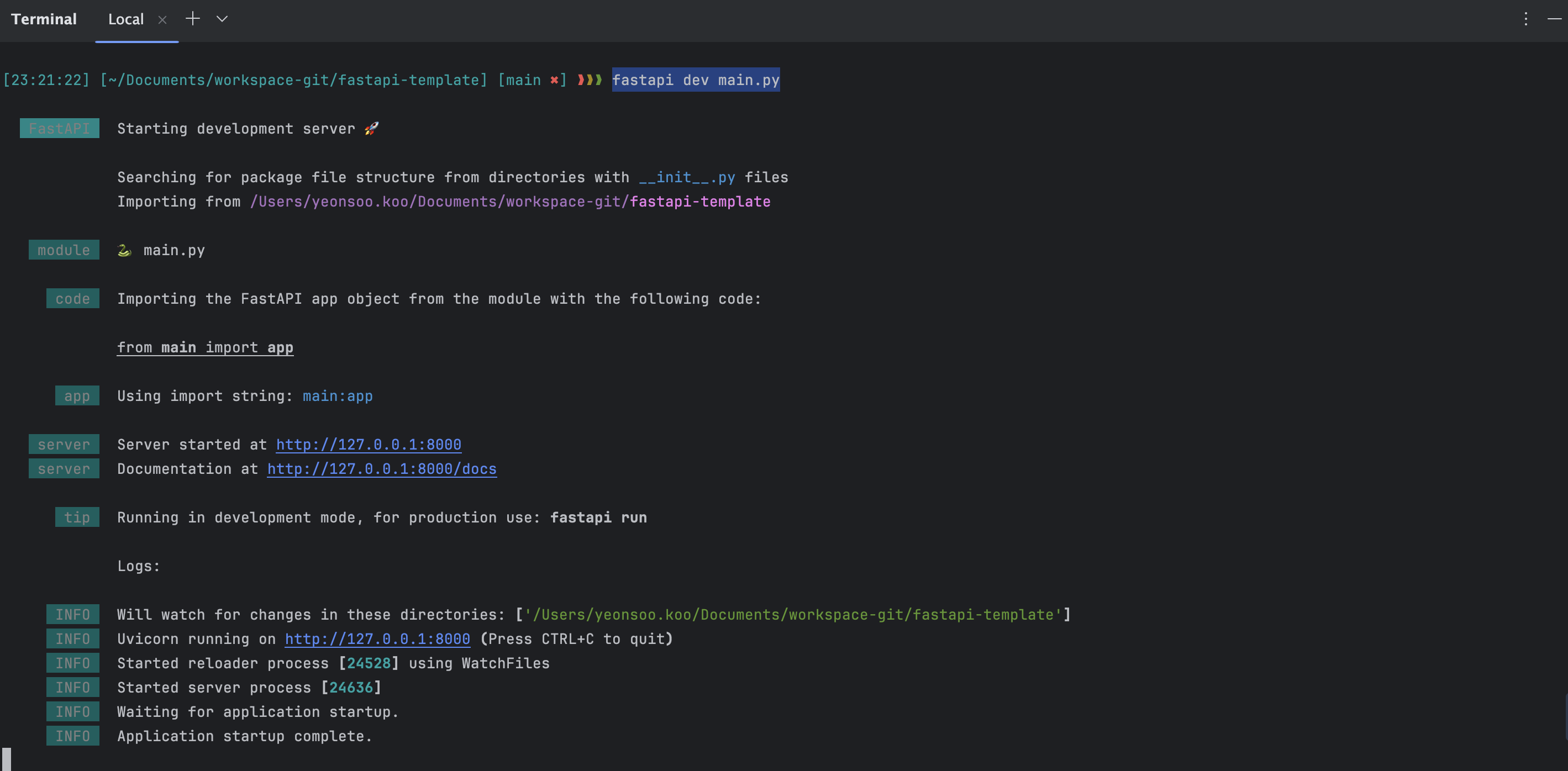Image resolution: width=1568 pixels, height=771 pixels.
Task: Click the terminal cursor block at bottom
Action: (x=7, y=759)
